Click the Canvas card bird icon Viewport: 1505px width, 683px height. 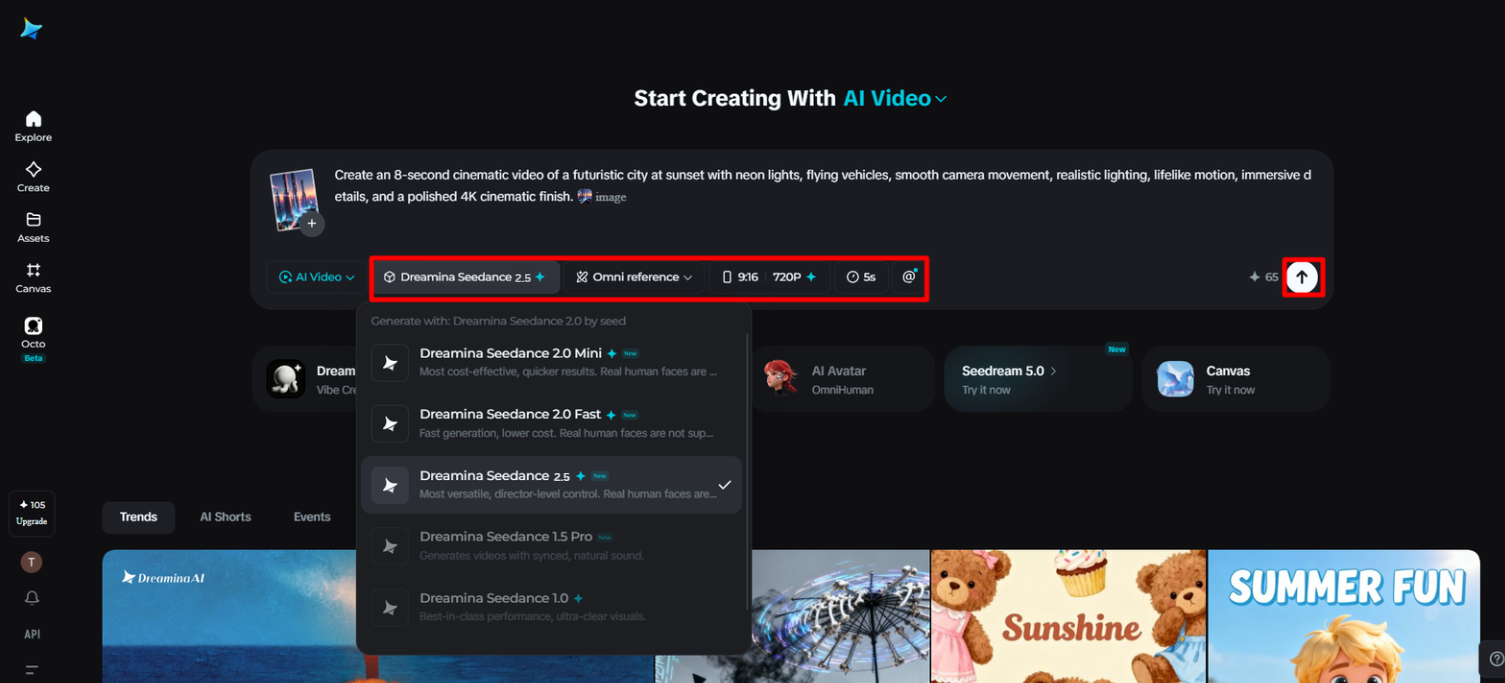coord(1175,379)
